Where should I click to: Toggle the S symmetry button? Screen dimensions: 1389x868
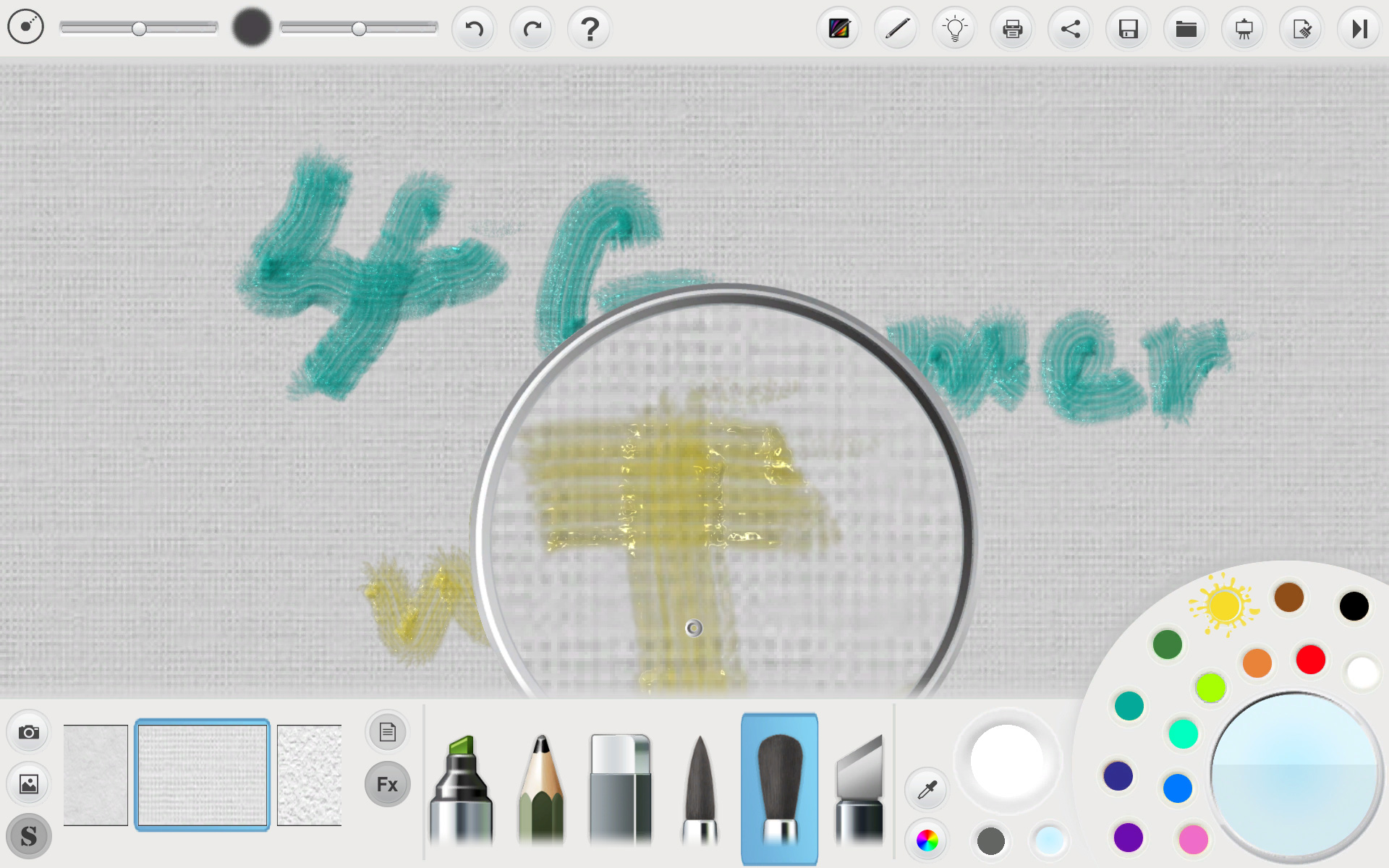pos(29,836)
